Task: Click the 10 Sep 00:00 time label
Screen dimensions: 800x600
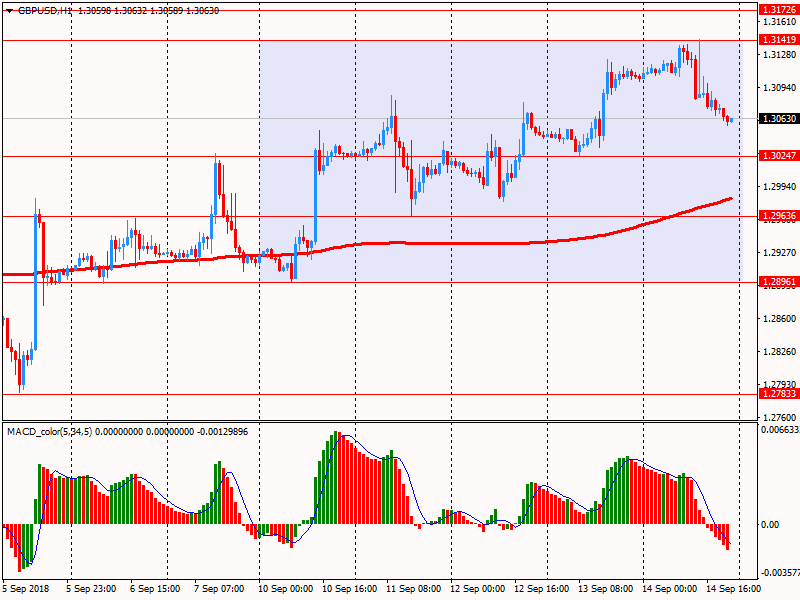Action: [x=286, y=589]
